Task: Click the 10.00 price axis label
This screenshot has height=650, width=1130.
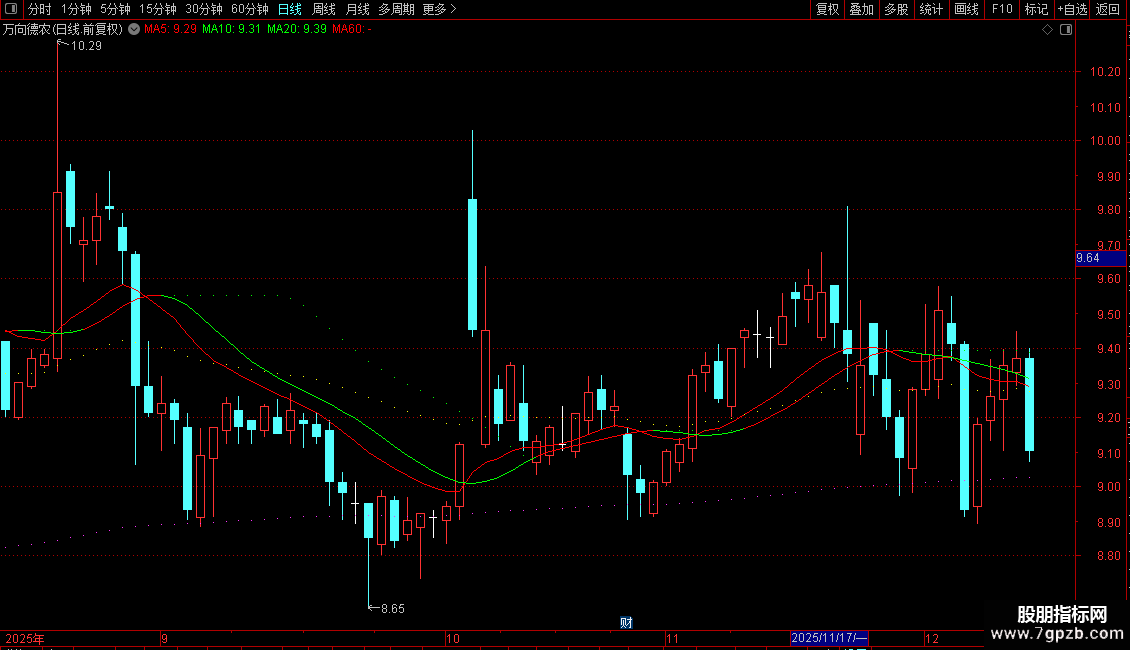Action: (x=1105, y=141)
